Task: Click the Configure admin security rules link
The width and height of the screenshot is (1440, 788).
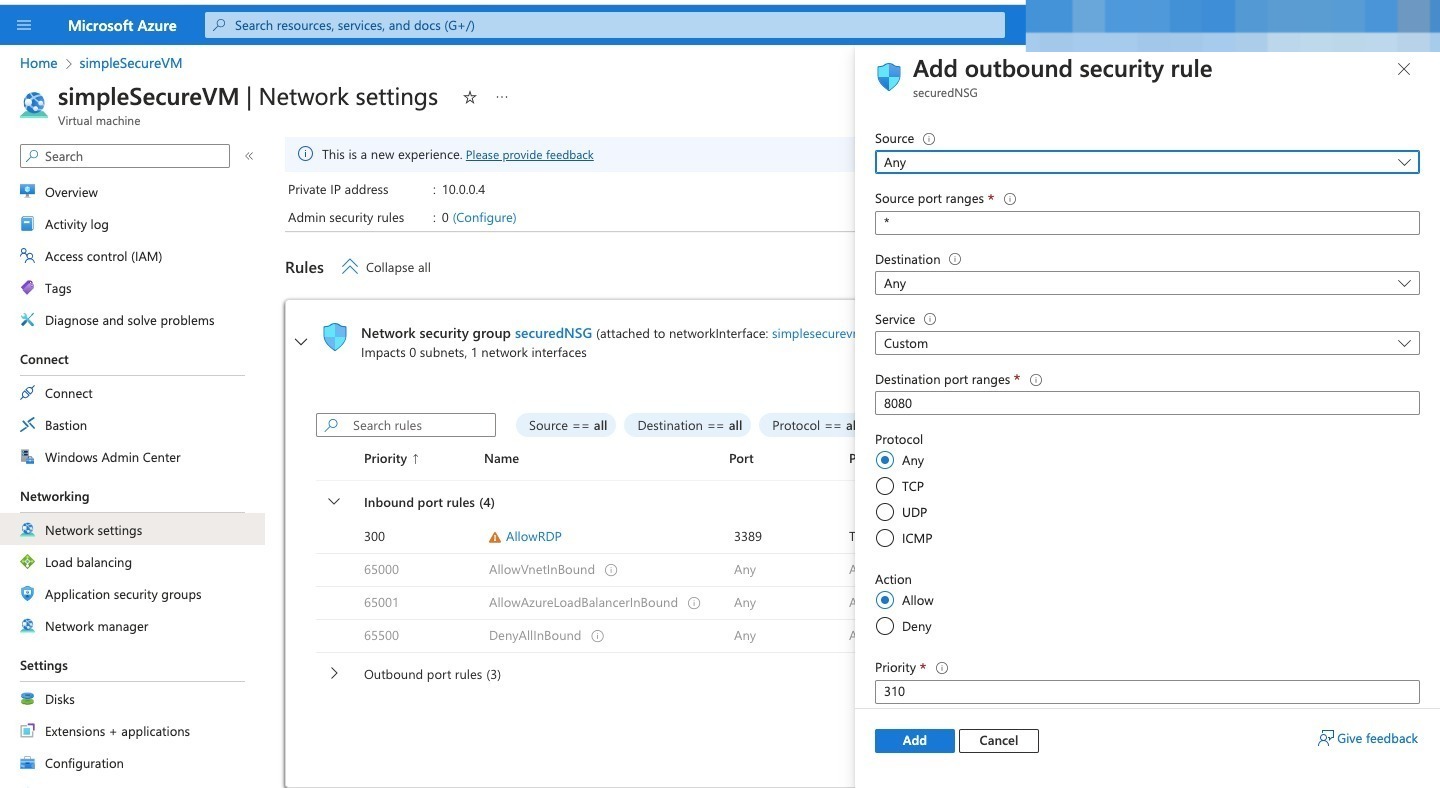Action: (x=484, y=217)
